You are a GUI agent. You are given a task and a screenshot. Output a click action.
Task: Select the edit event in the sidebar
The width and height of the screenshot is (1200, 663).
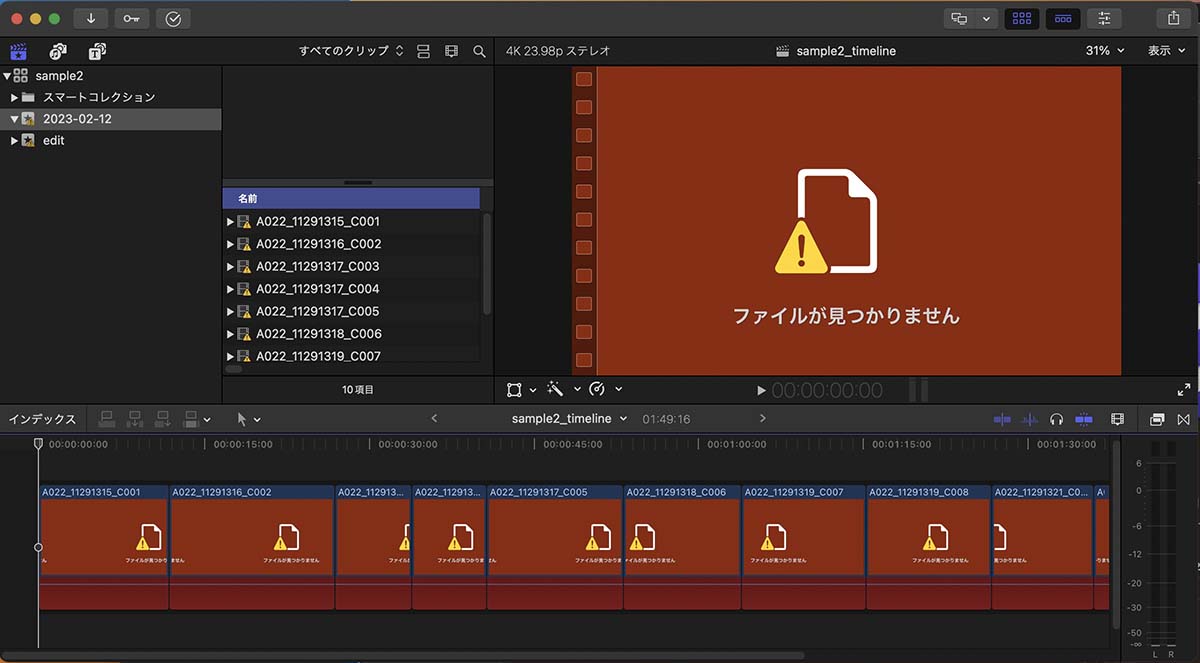tap(111, 141)
